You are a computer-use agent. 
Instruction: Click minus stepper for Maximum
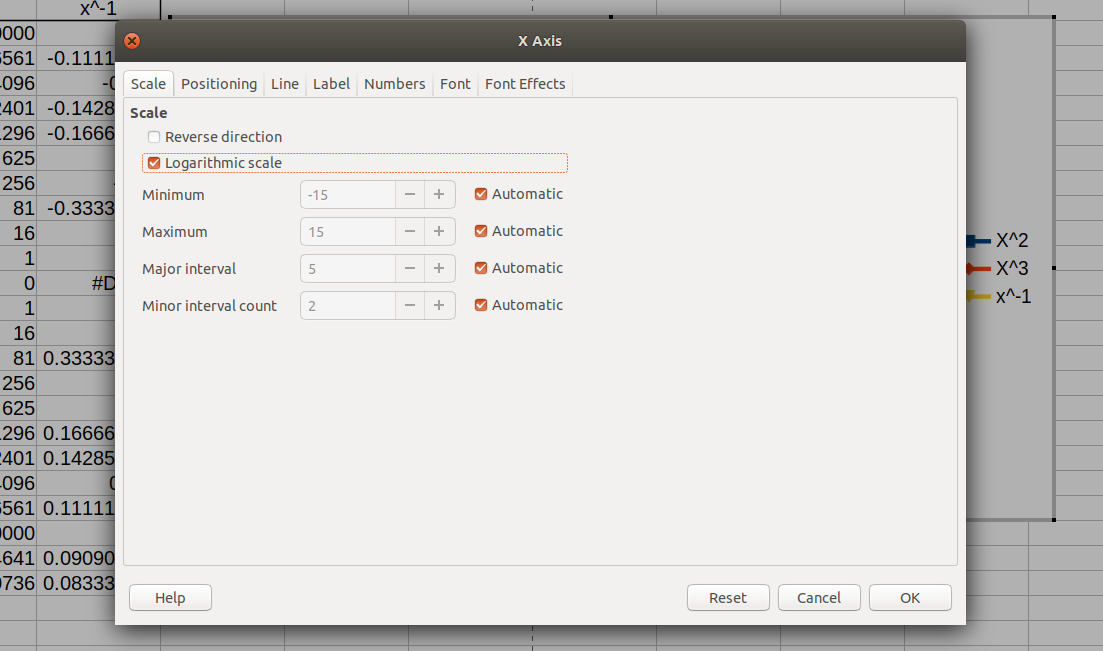[x=409, y=232]
